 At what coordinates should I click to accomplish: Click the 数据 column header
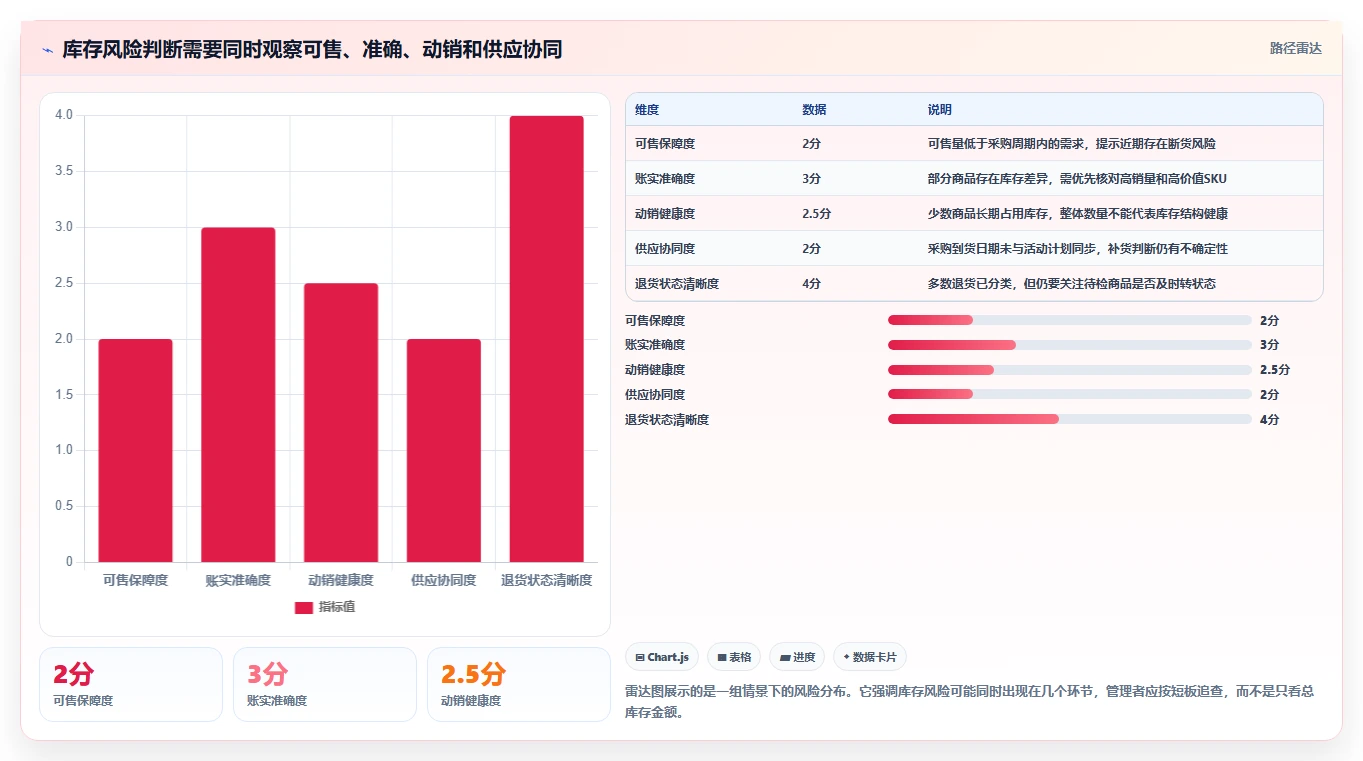point(814,110)
